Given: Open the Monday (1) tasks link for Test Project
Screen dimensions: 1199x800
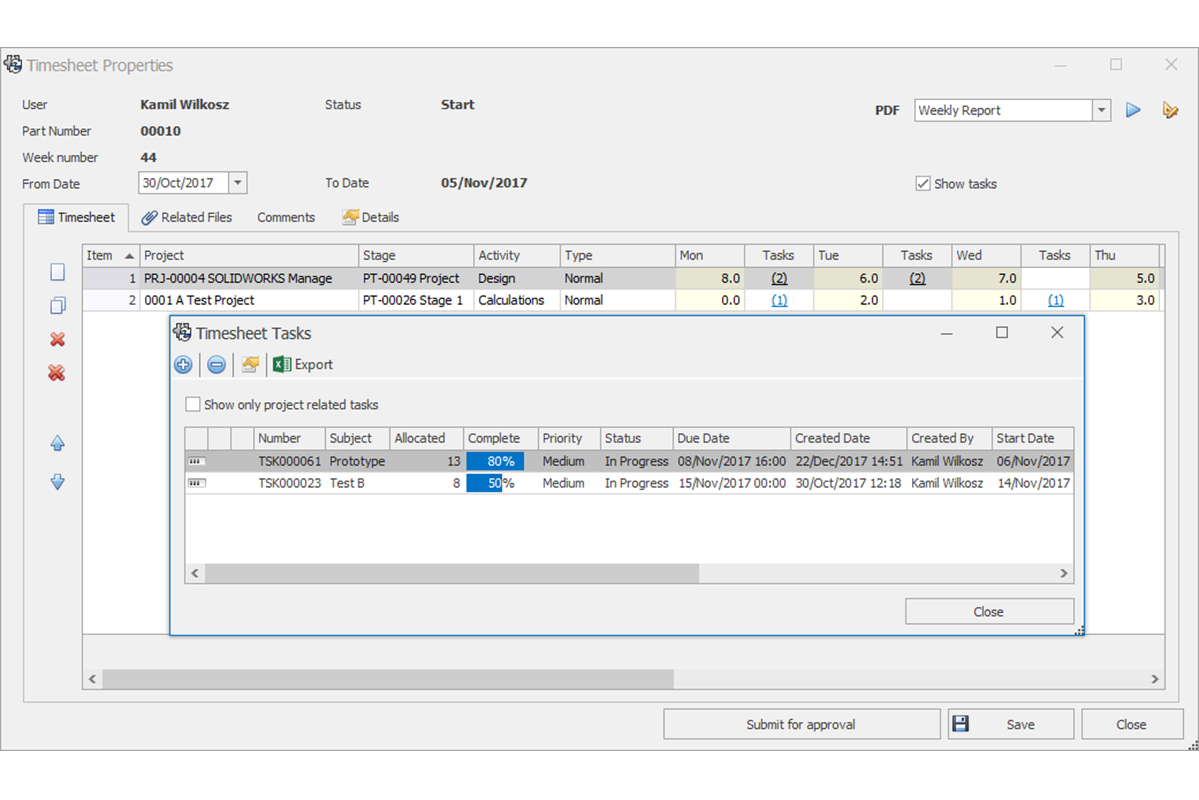Looking at the screenshot, I should [x=779, y=301].
